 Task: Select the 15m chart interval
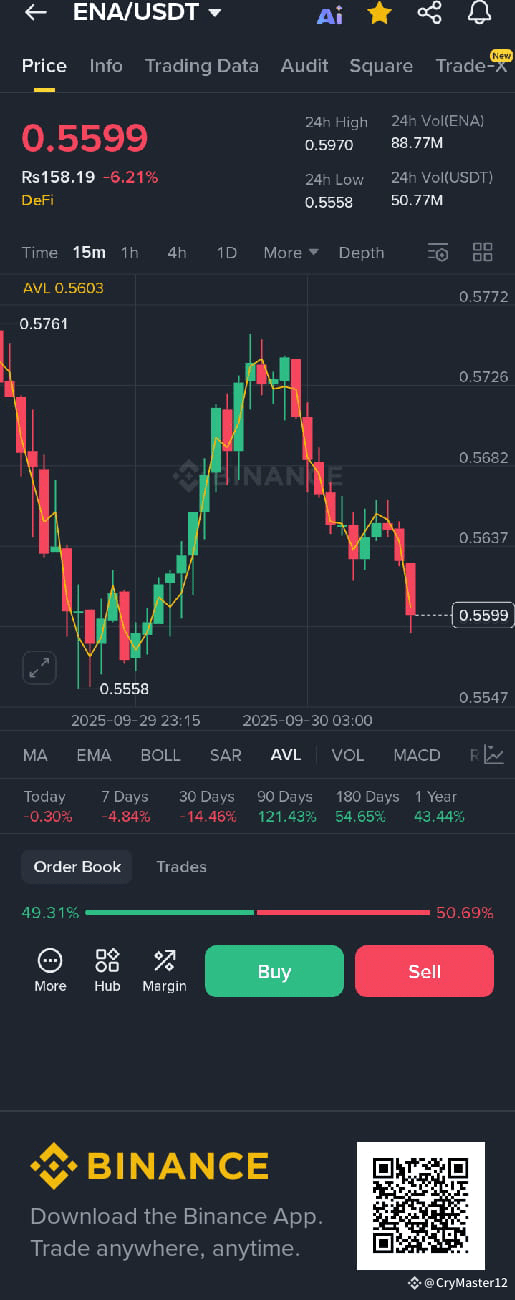[x=89, y=253]
